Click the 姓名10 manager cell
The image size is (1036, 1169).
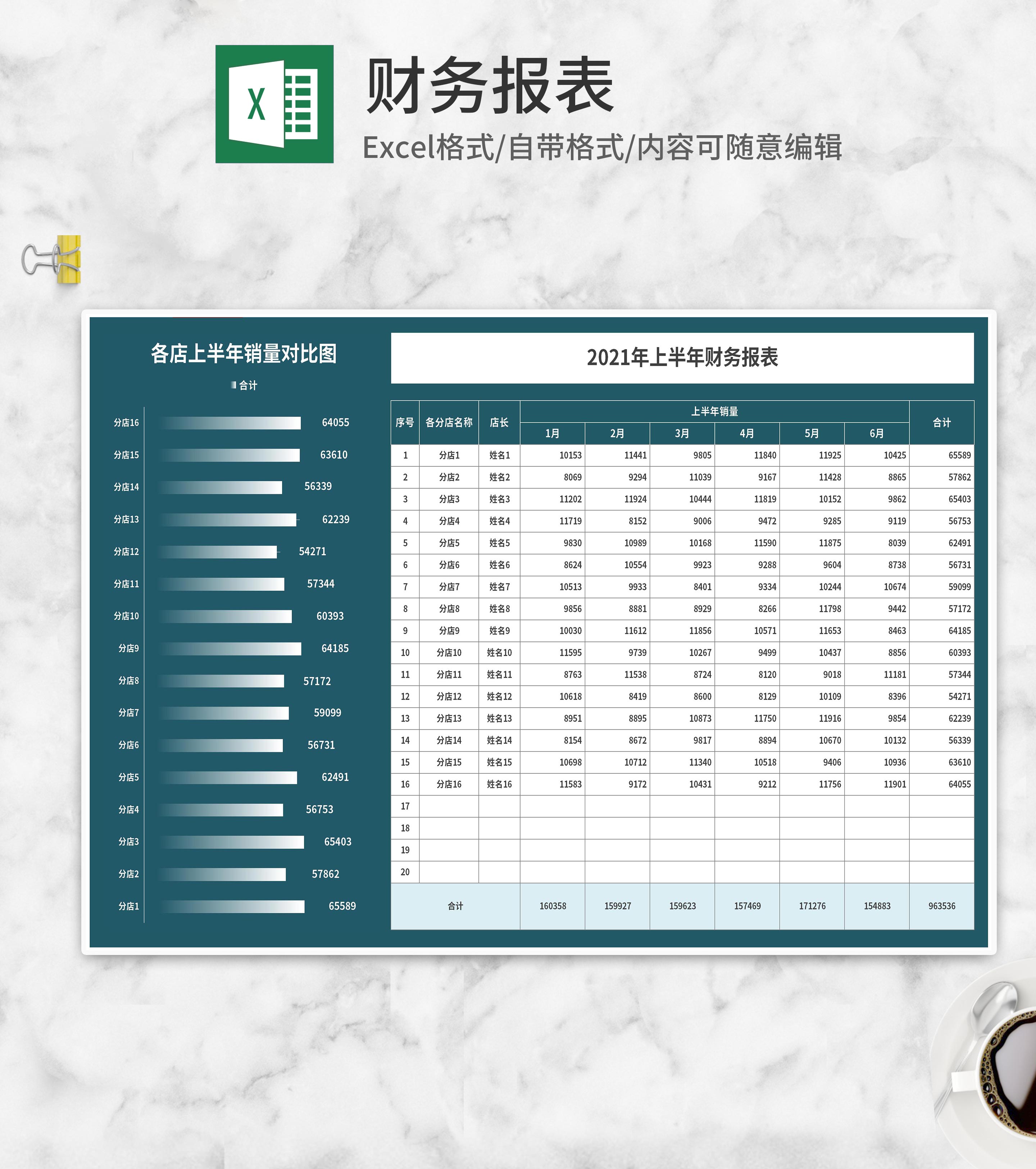499,652
